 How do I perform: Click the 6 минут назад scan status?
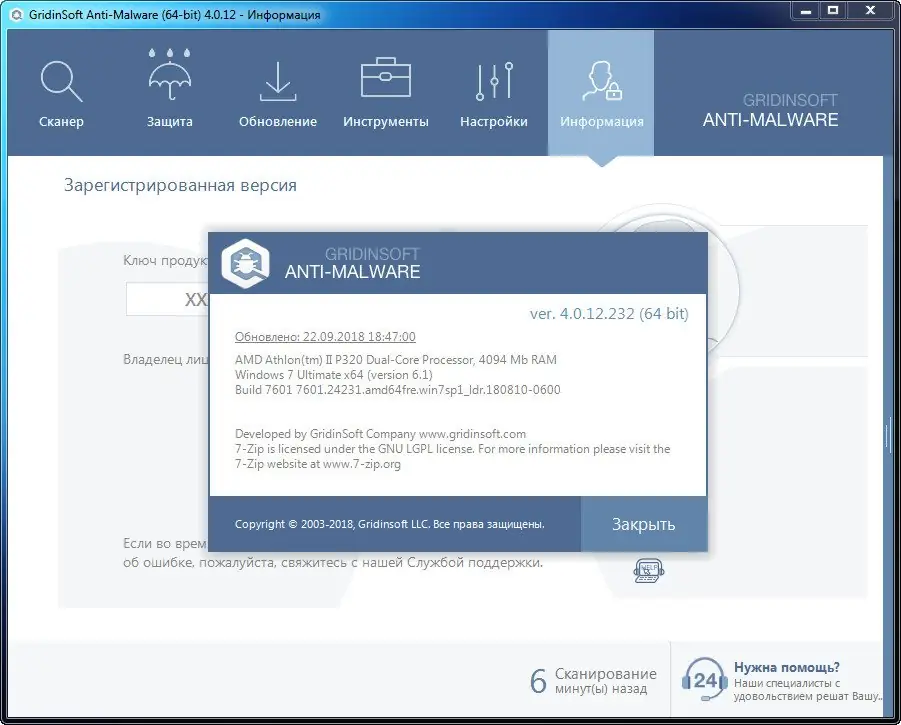(x=596, y=678)
